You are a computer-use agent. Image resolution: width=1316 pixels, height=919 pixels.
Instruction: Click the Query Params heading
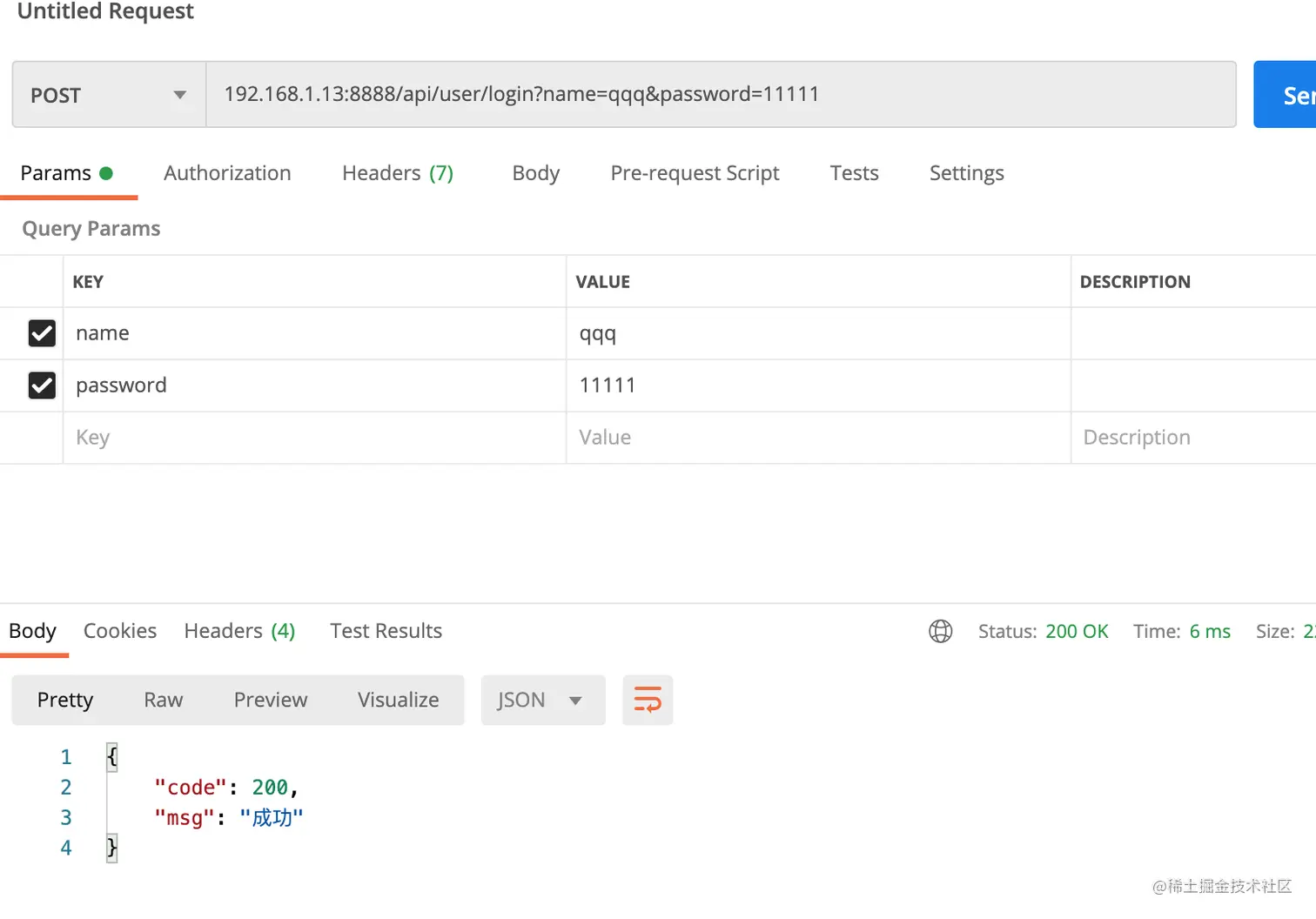click(91, 229)
